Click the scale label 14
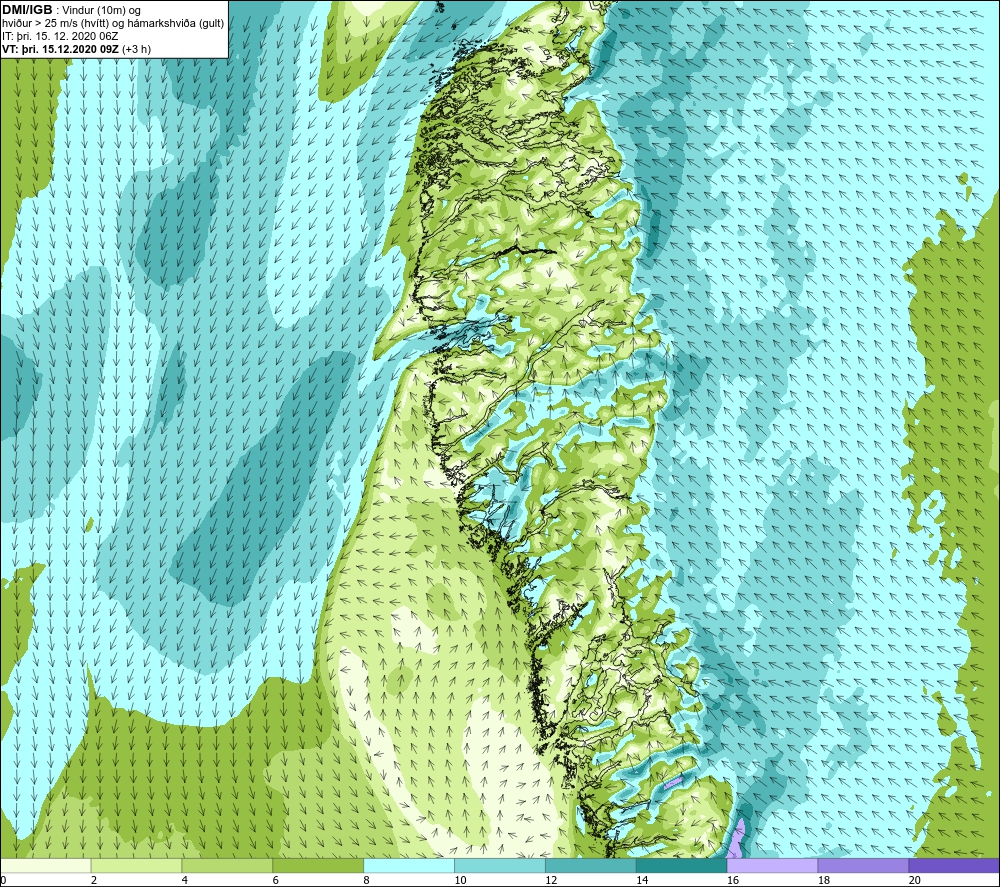1000x887 pixels. point(642,880)
